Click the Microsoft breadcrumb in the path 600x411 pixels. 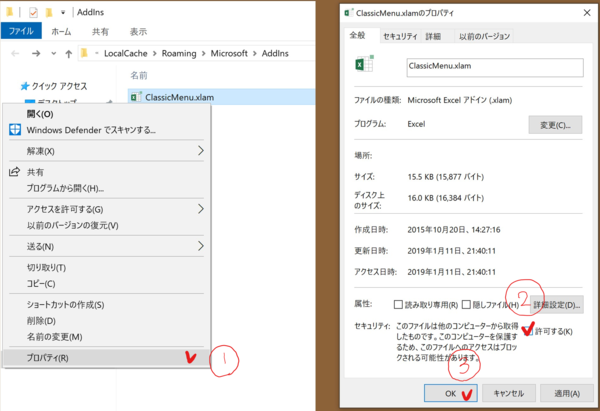click(229, 54)
